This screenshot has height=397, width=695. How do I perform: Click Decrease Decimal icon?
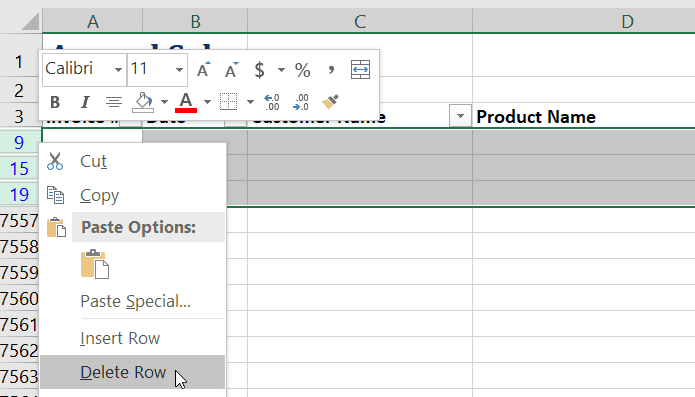(301, 102)
